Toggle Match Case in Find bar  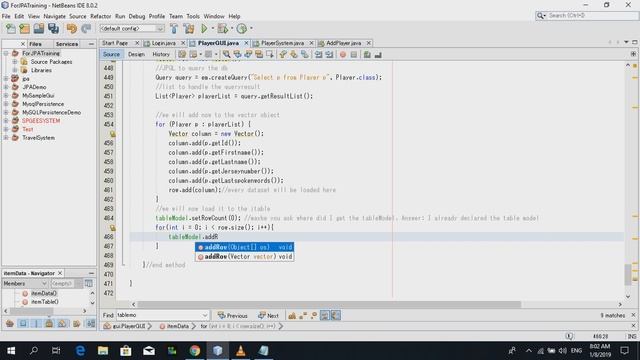point(292,316)
